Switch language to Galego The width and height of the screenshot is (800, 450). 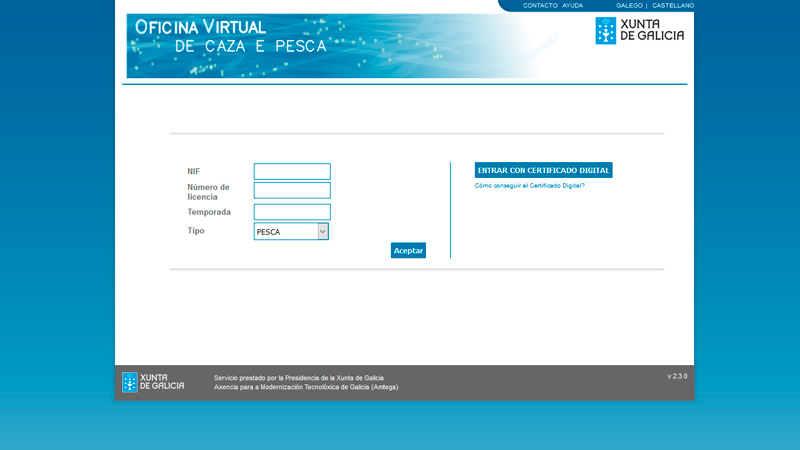coord(629,5)
